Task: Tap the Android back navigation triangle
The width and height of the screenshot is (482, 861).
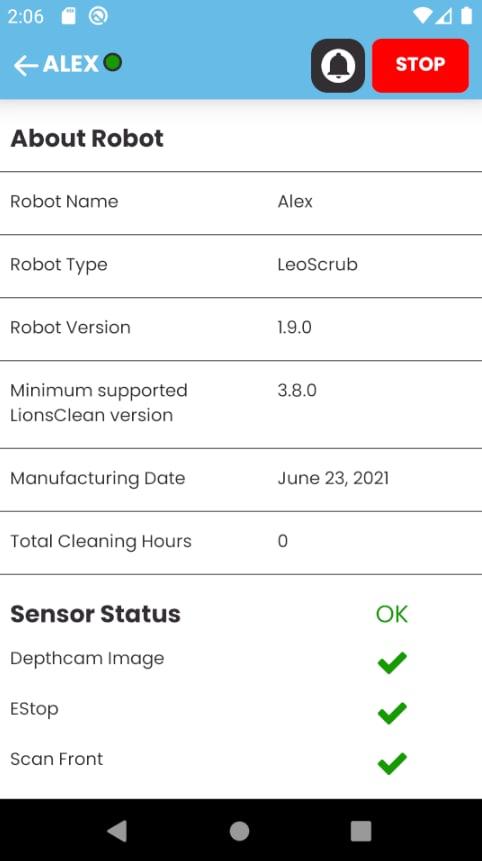Action: [117, 830]
